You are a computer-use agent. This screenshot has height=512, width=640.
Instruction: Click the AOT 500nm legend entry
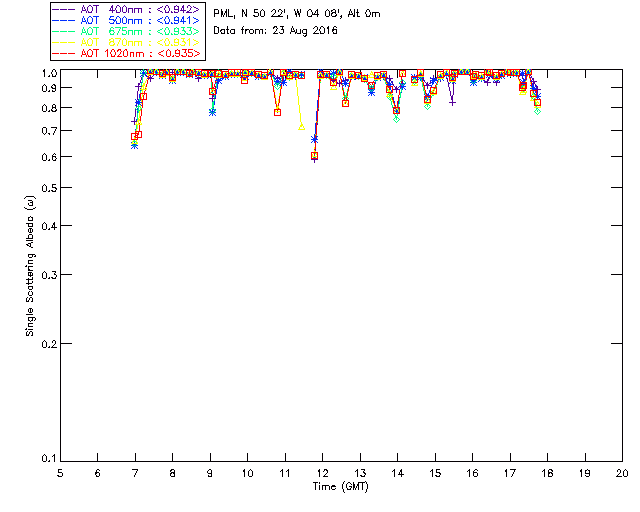(126, 20)
